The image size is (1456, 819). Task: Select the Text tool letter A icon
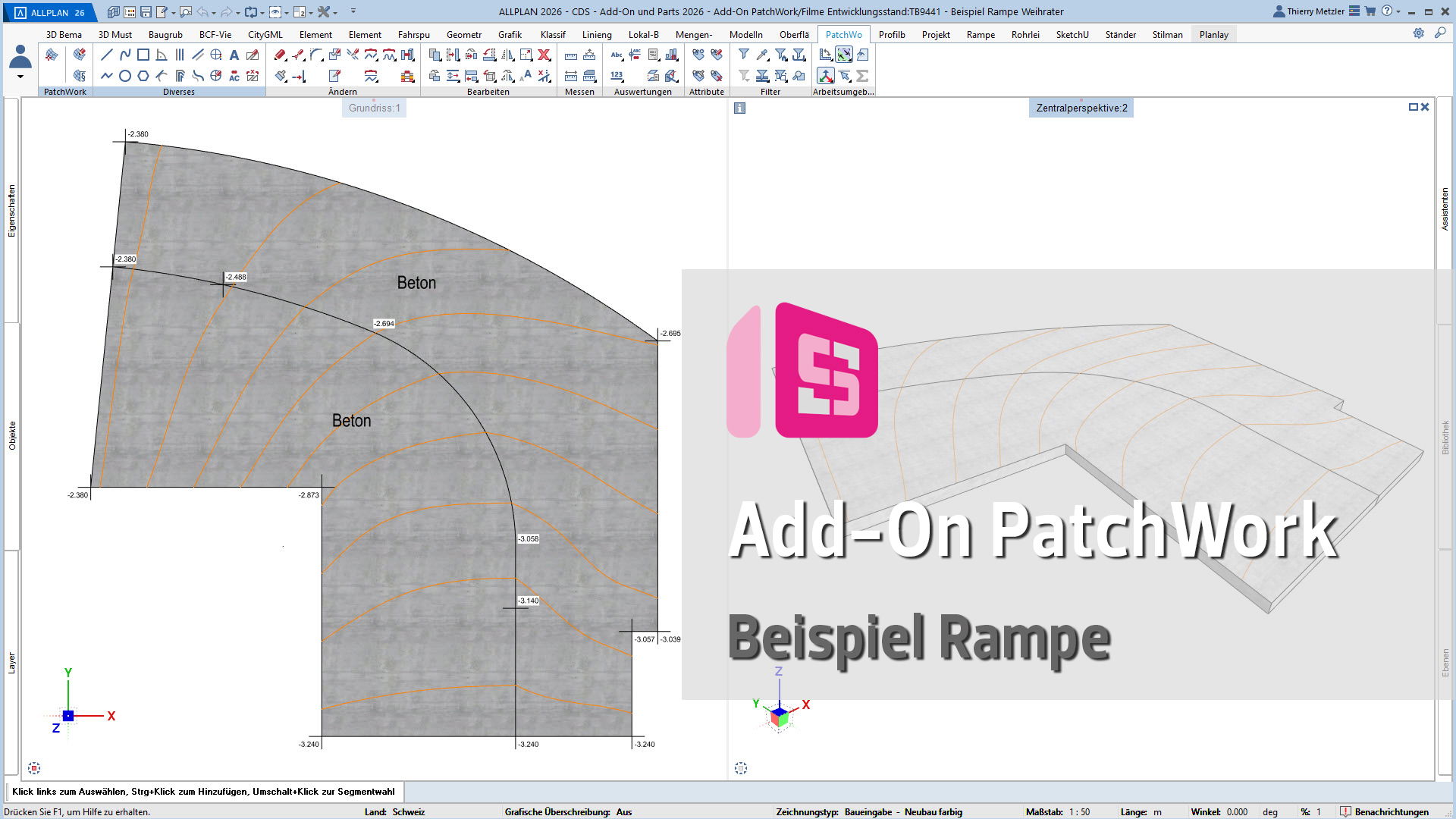(x=234, y=55)
